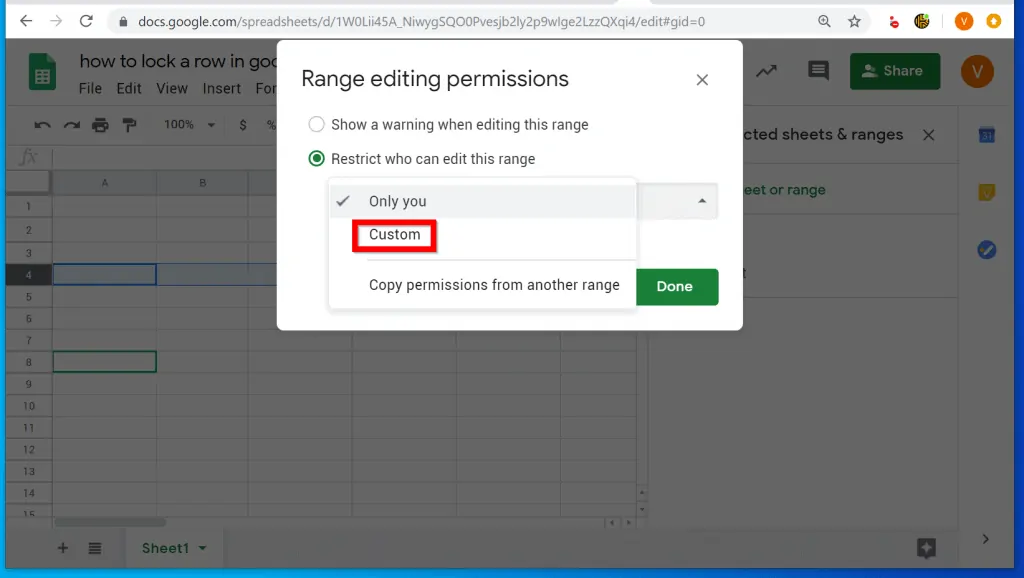Screen dimensions: 1024x578
Task: Click the Share button
Action: [x=894, y=71]
